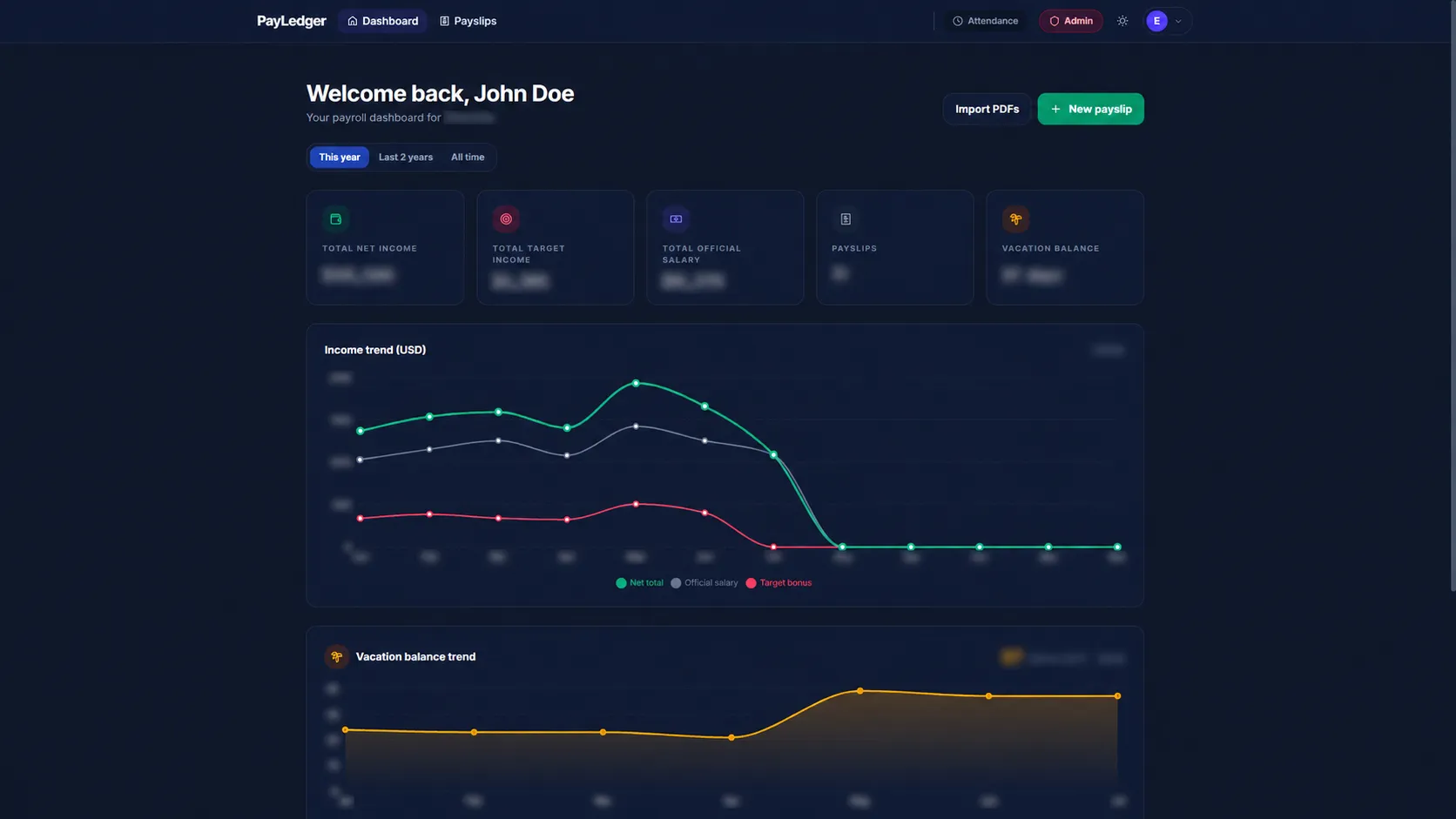Click the document icon on Payslips card
The image size is (1456, 819).
[x=846, y=219]
